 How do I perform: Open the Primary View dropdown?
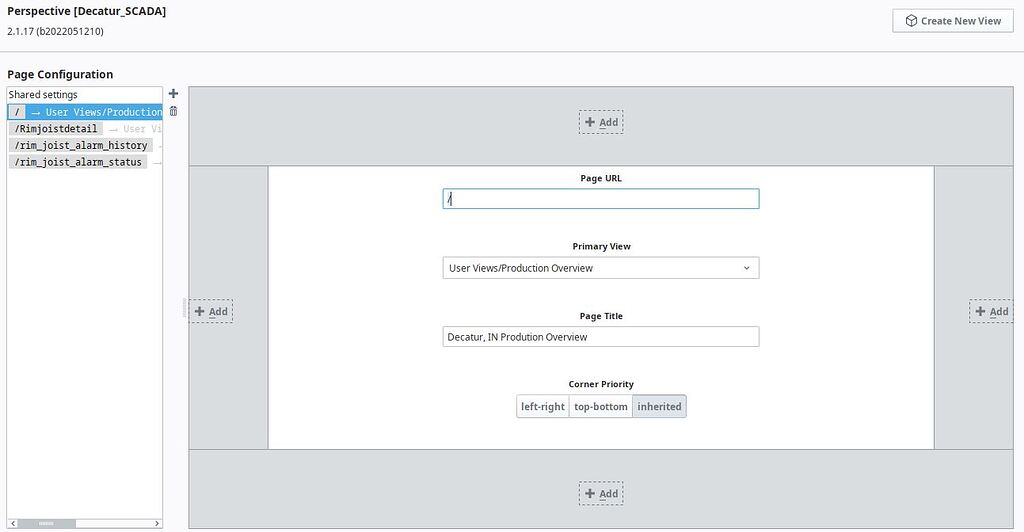pos(600,268)
